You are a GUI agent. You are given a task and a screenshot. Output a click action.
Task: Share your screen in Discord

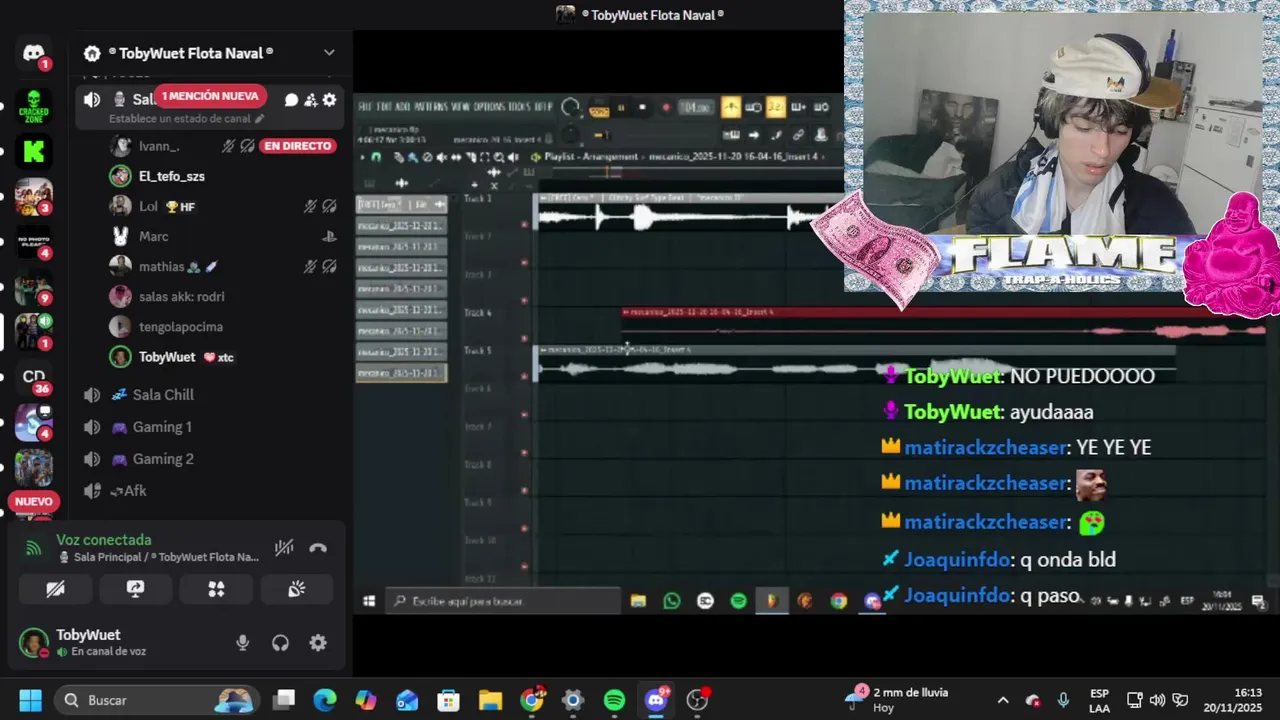coord(135,589)
